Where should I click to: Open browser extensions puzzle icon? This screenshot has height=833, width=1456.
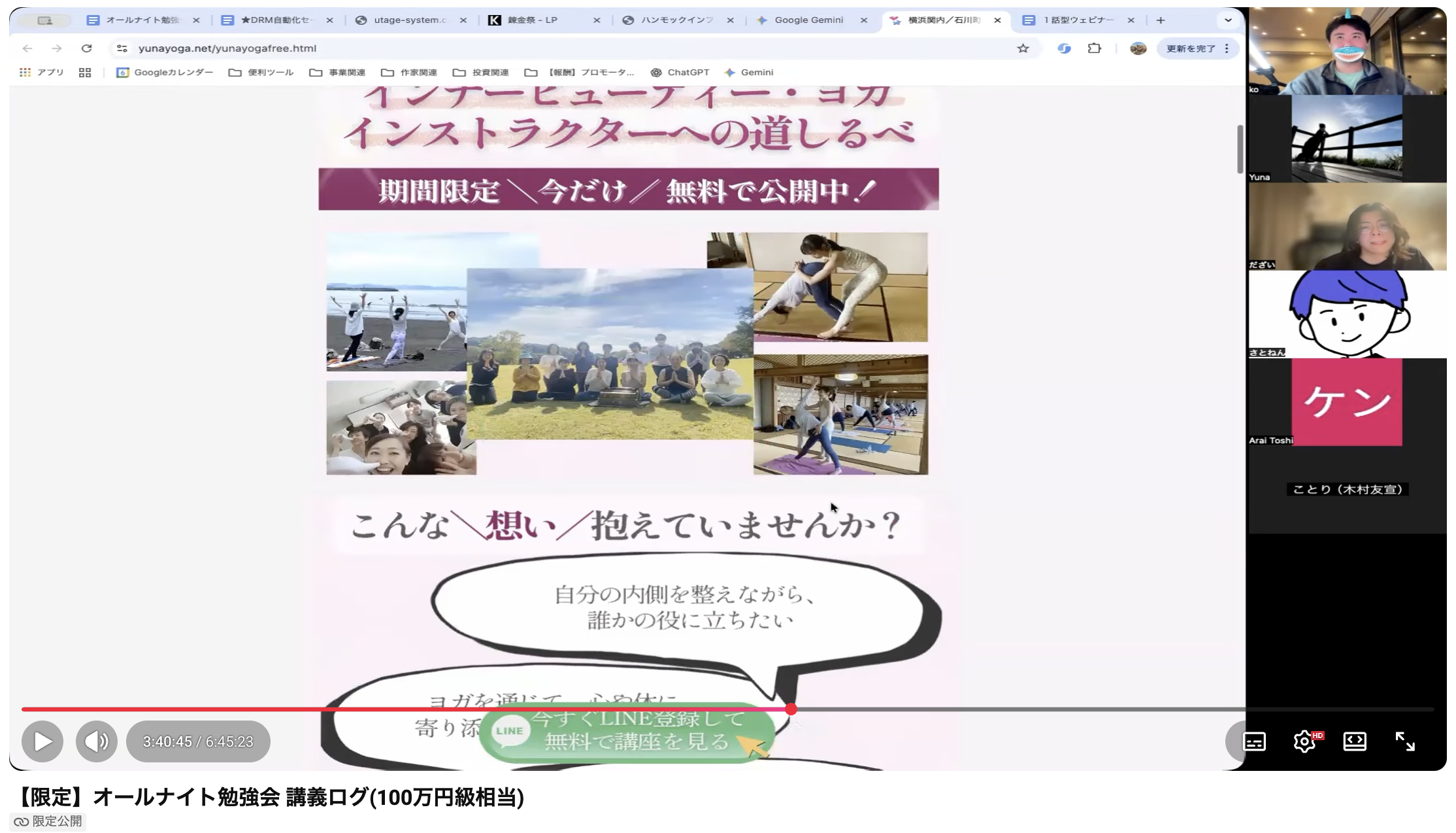(1095, 48)
